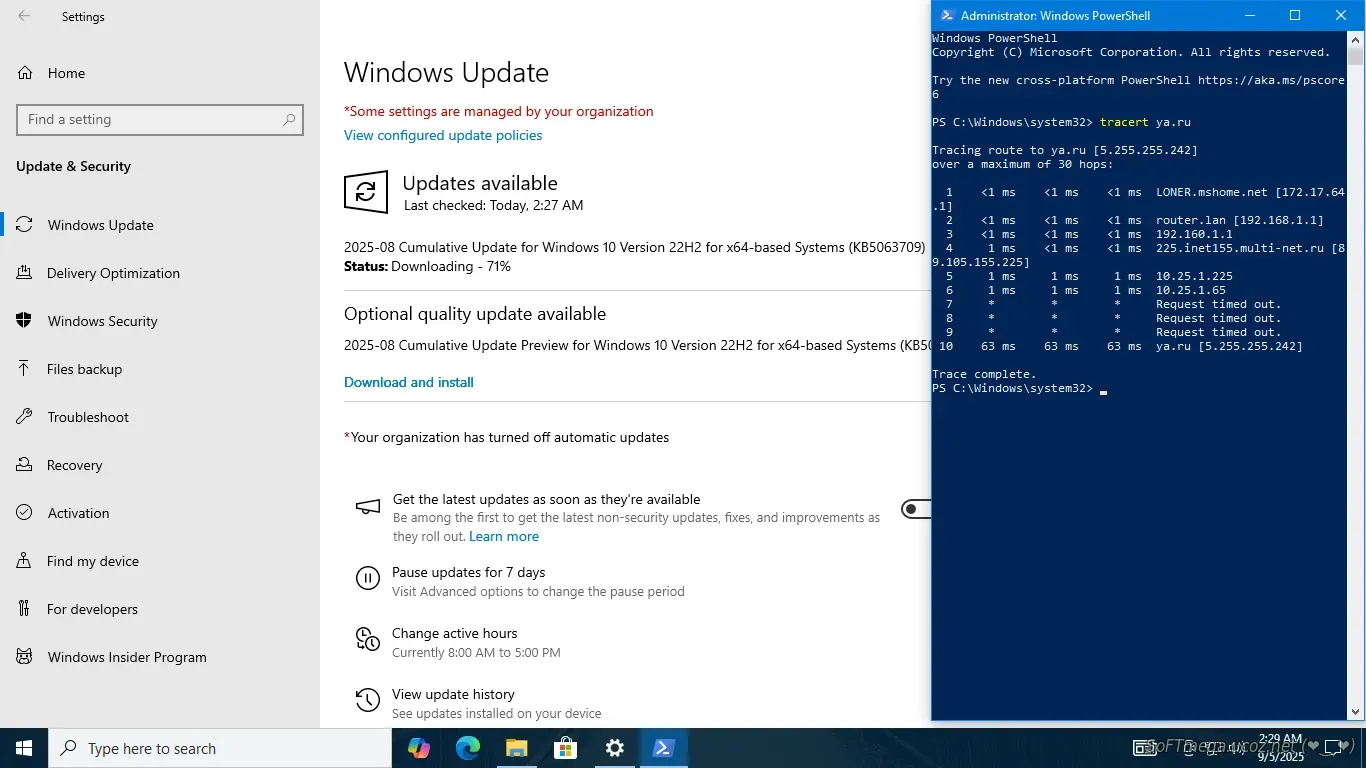Click the Pause updates icon
The height and width of the screenshot is (768, 1366).
(x=368, y=578)
